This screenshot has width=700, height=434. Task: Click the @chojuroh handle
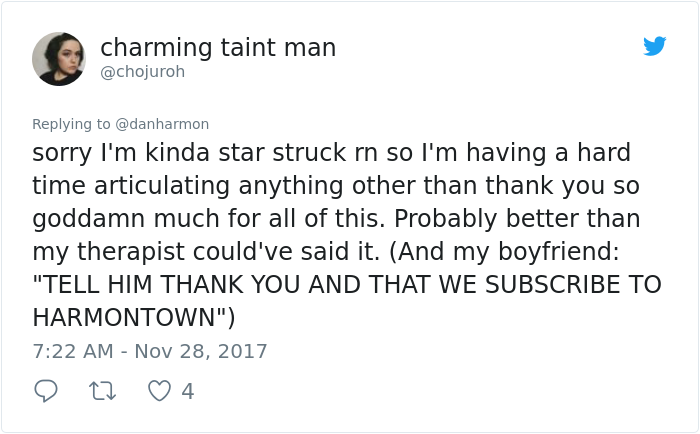click(142, 72)
